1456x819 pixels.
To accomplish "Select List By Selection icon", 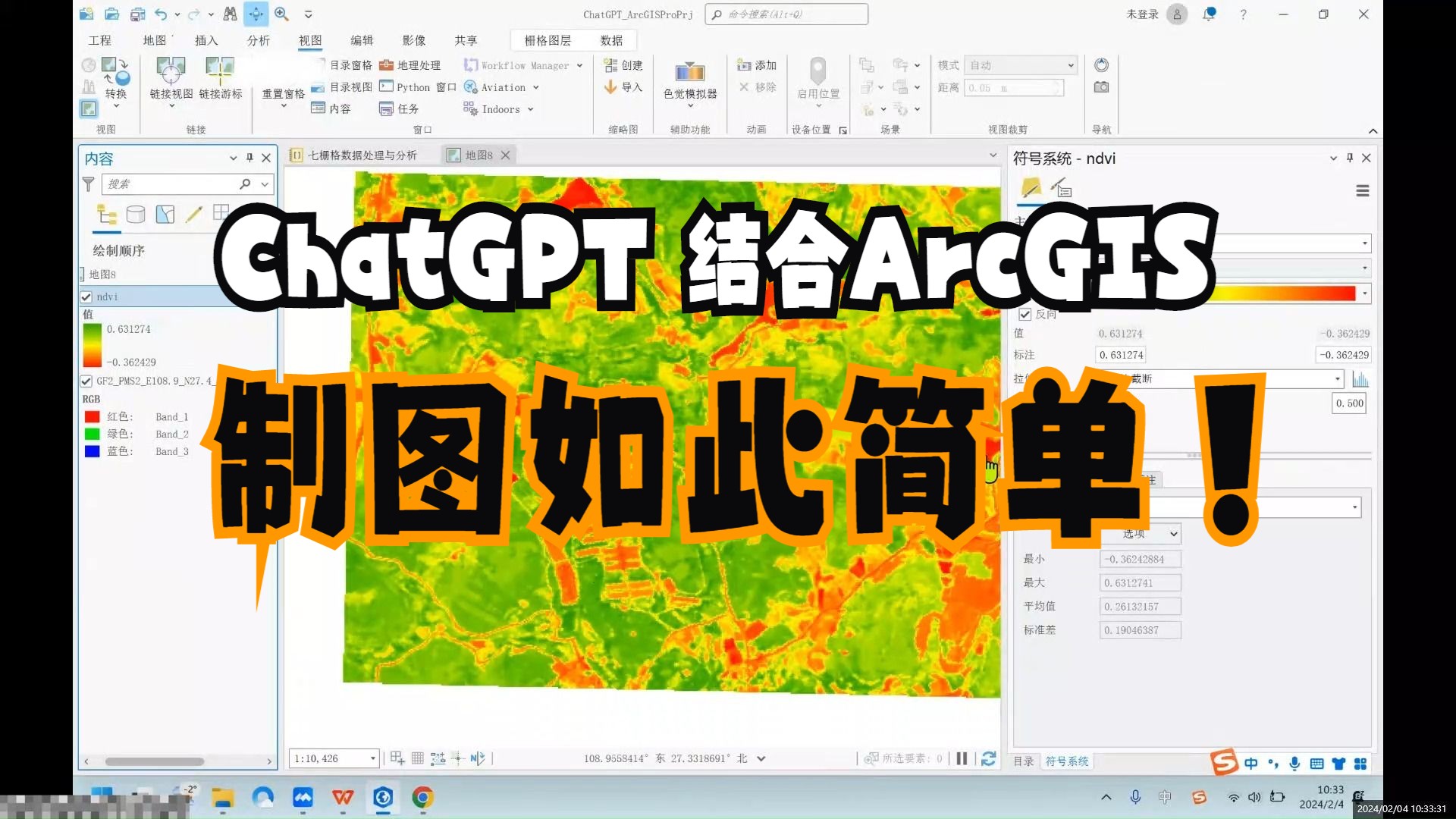I will tap(165, 215).
